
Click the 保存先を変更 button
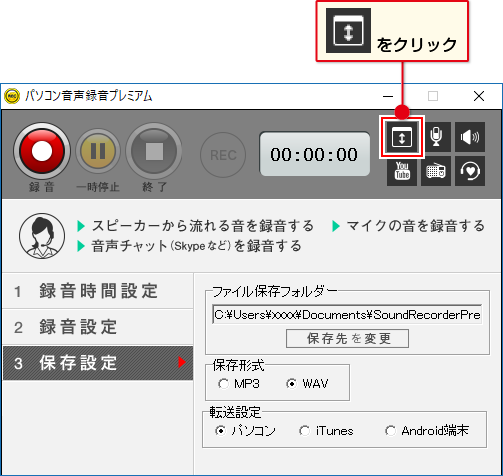point(347,338)
